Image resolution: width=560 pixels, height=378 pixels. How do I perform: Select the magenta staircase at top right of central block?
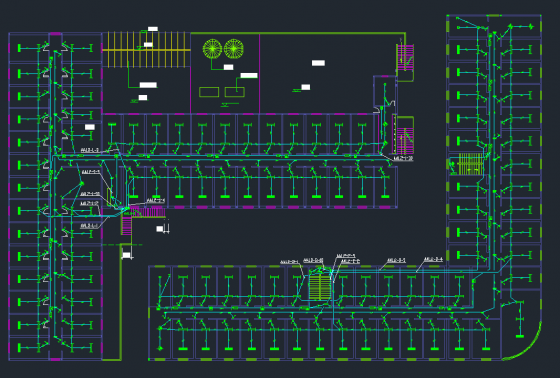click(x=405, y=58)
